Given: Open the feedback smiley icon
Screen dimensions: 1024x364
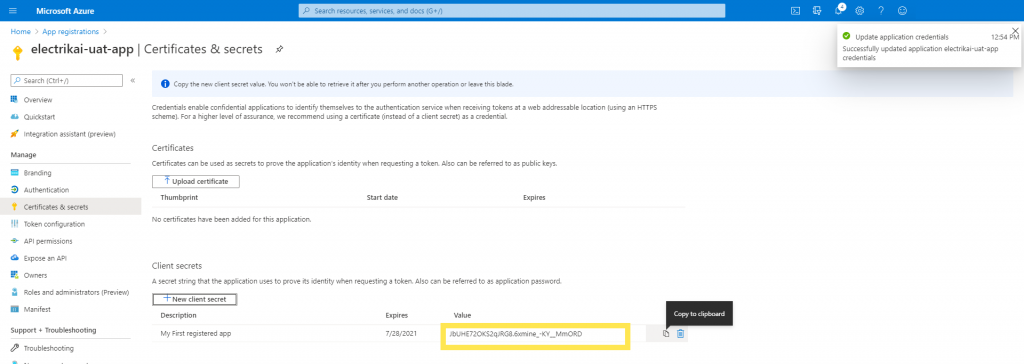Looking at the screenshot, I should click(903, 10).
